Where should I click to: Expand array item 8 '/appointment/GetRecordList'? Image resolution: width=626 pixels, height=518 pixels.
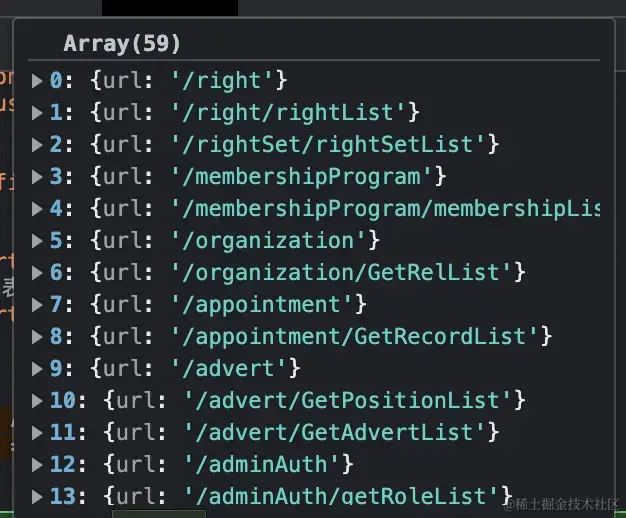pyautogui.click(x=37, y=337)
